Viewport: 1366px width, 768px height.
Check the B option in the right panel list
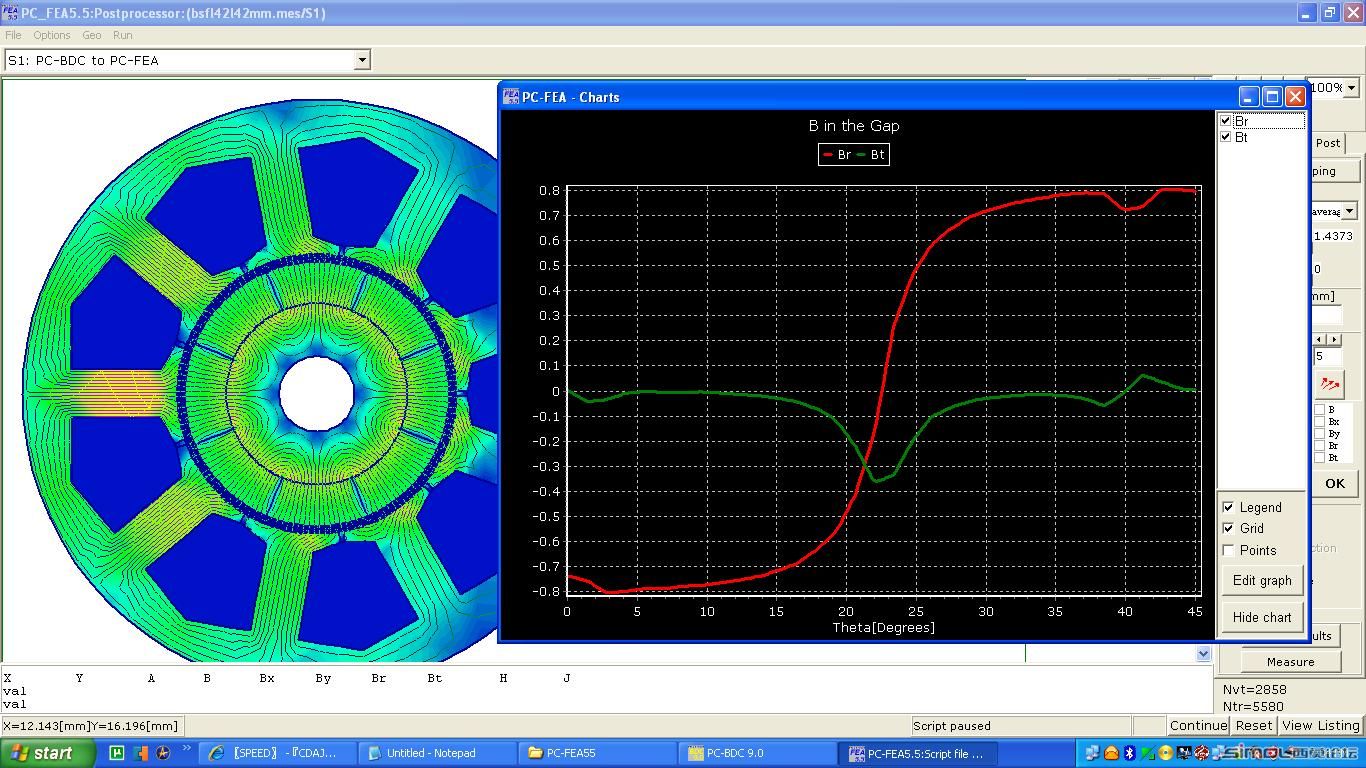[1319, 410]
